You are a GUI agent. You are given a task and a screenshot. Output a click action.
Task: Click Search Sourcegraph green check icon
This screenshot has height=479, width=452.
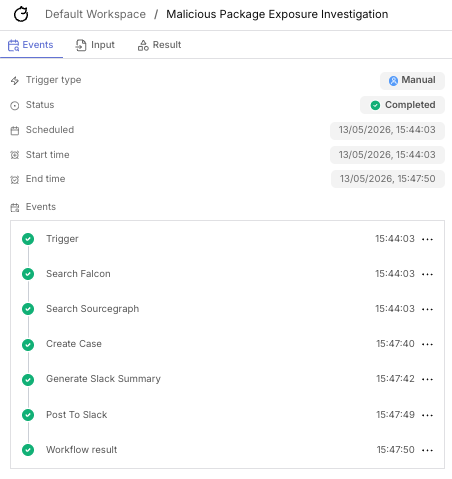(28, 309)
